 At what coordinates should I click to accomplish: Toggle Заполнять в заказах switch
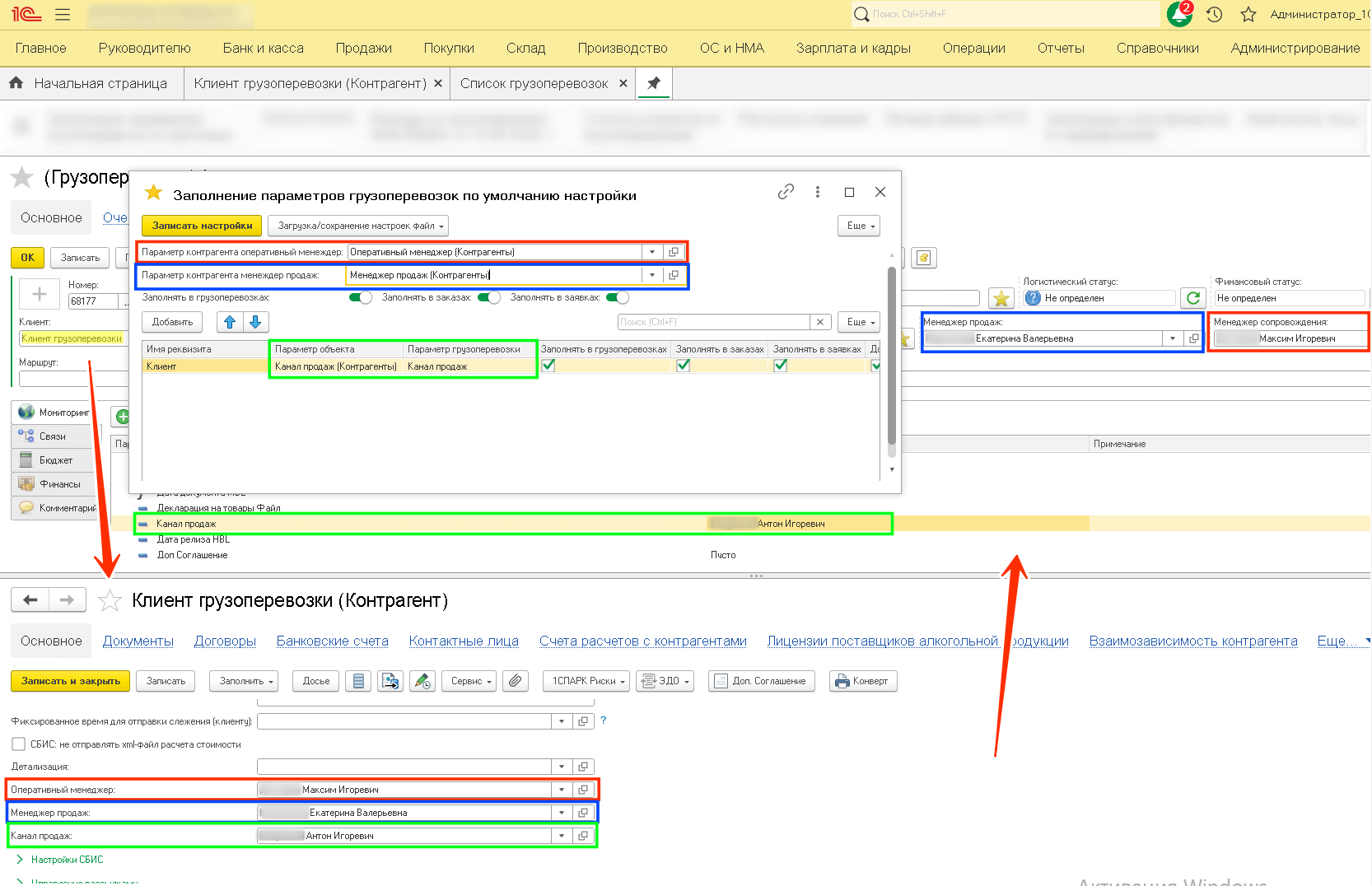(489, 297)
